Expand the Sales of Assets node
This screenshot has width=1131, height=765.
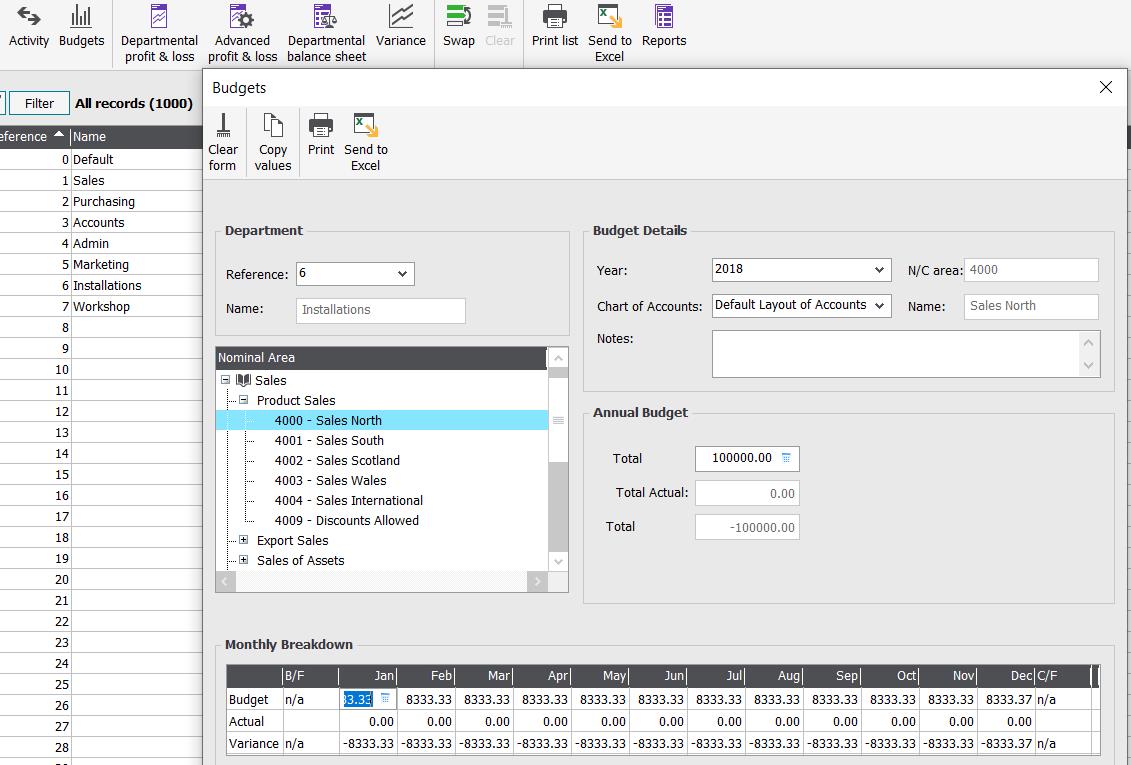pyautogui.click(x=244, y=560)
